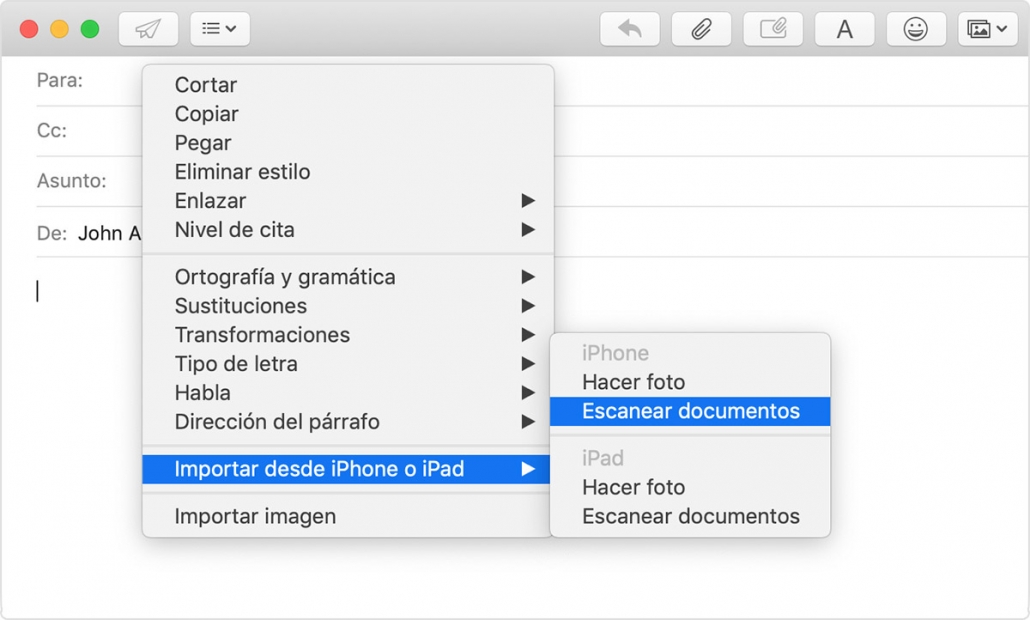Select Escanear documentos under iPhone
The image size is (1030, 620).
[690, 411]
